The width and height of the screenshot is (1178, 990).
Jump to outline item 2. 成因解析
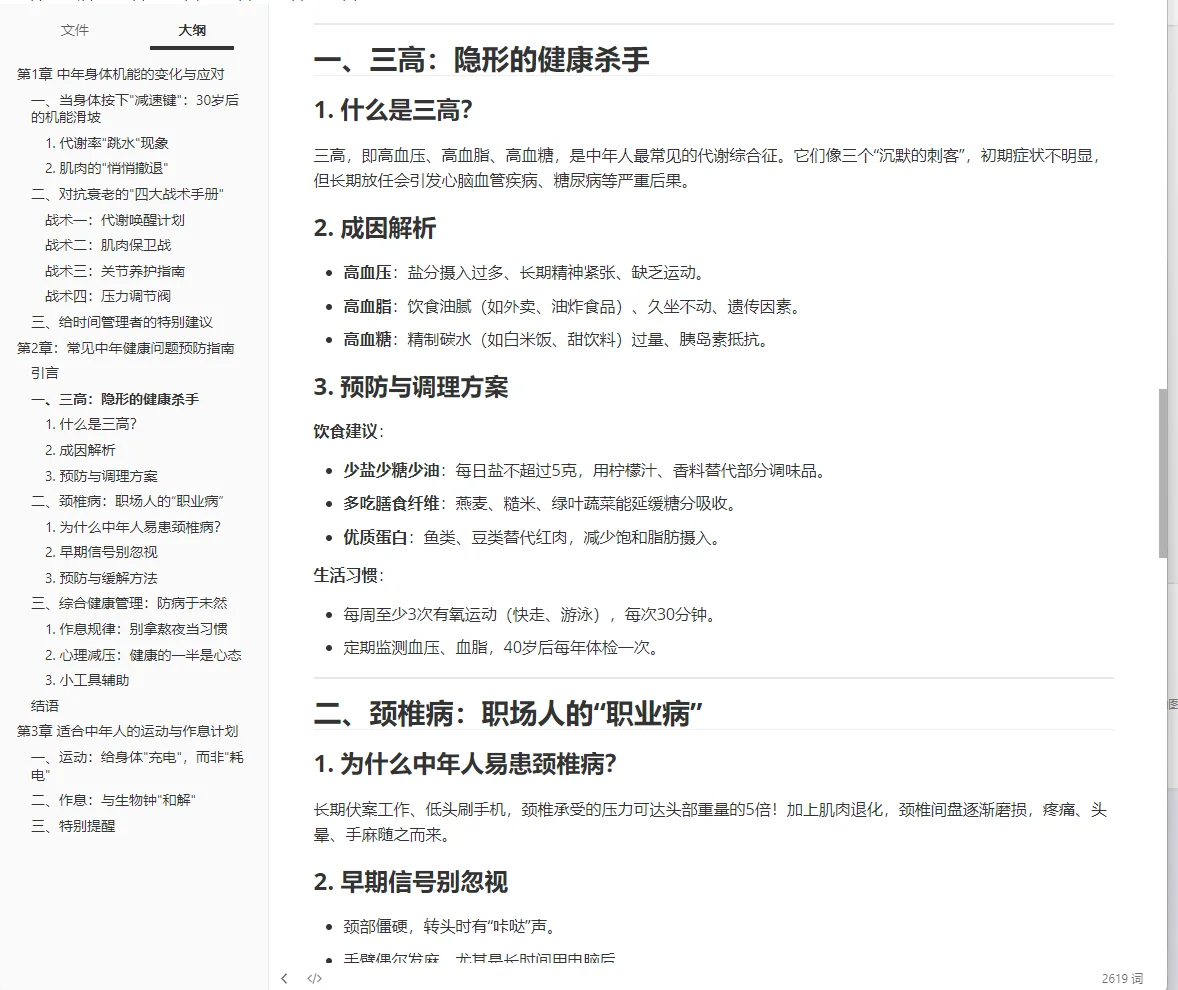(x=80, y=450)
